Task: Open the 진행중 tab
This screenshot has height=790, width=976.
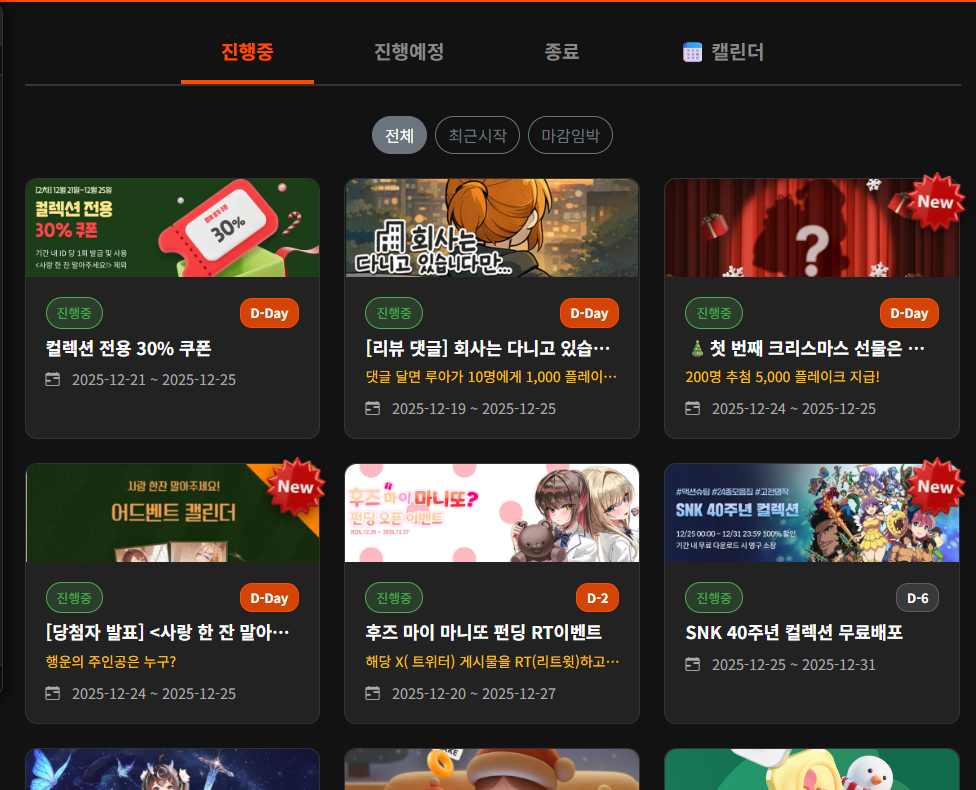Action: click(247, 52)
